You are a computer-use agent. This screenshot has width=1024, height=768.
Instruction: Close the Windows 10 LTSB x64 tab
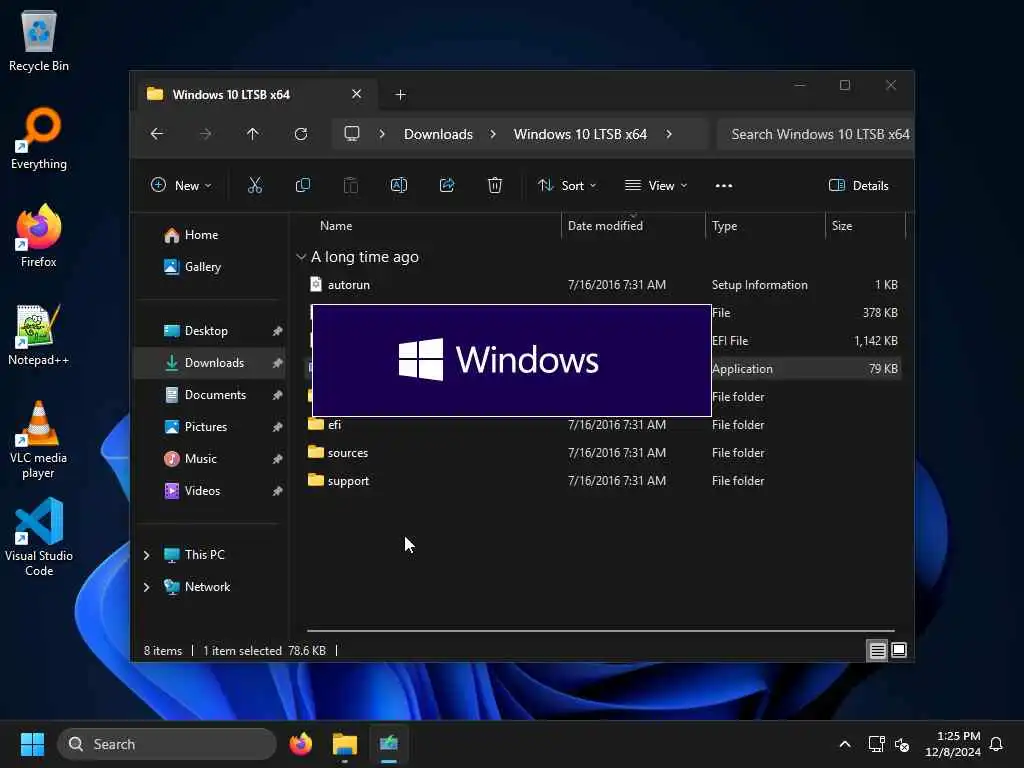pyautogui.click(x=357, y=94)
